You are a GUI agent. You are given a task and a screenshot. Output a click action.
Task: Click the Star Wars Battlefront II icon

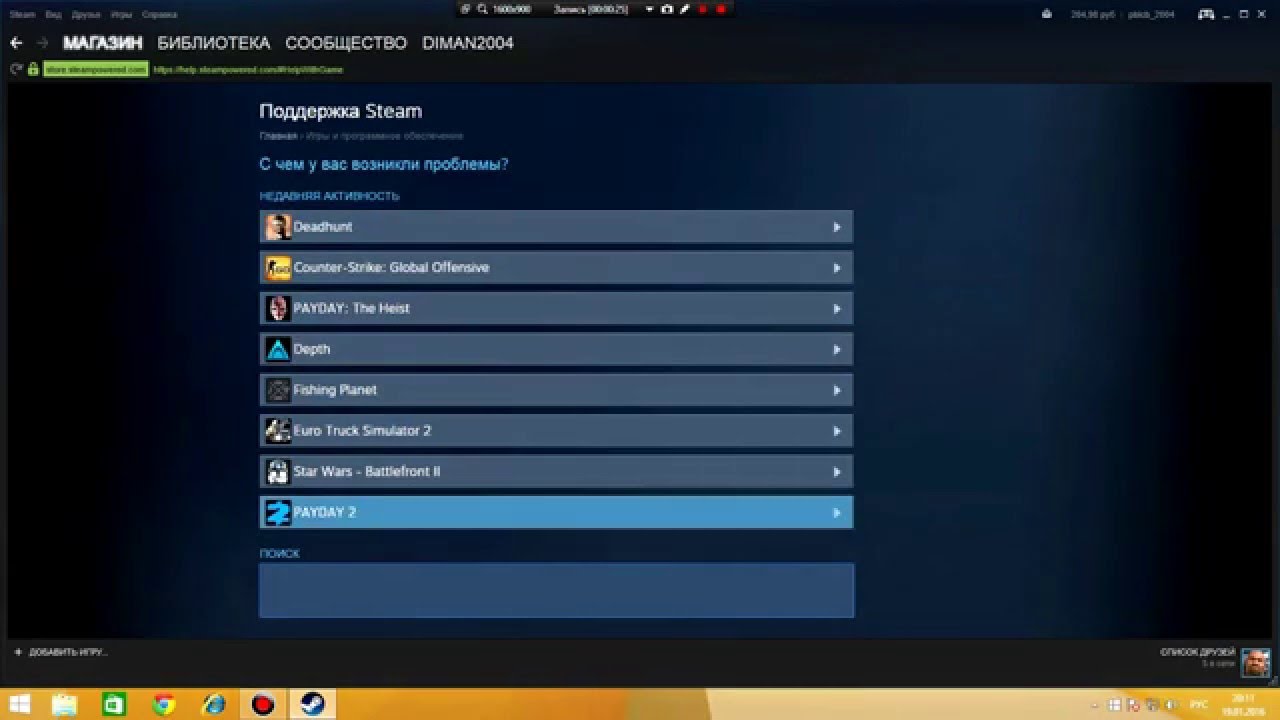pos(277,472)
